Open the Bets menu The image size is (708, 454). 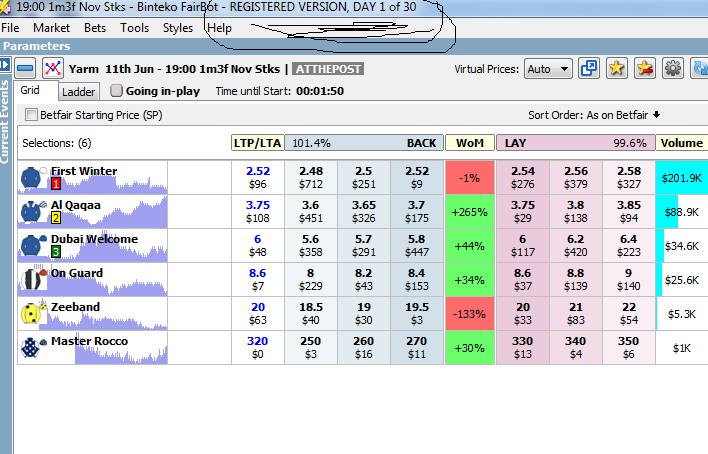click(x=95, y=28)
